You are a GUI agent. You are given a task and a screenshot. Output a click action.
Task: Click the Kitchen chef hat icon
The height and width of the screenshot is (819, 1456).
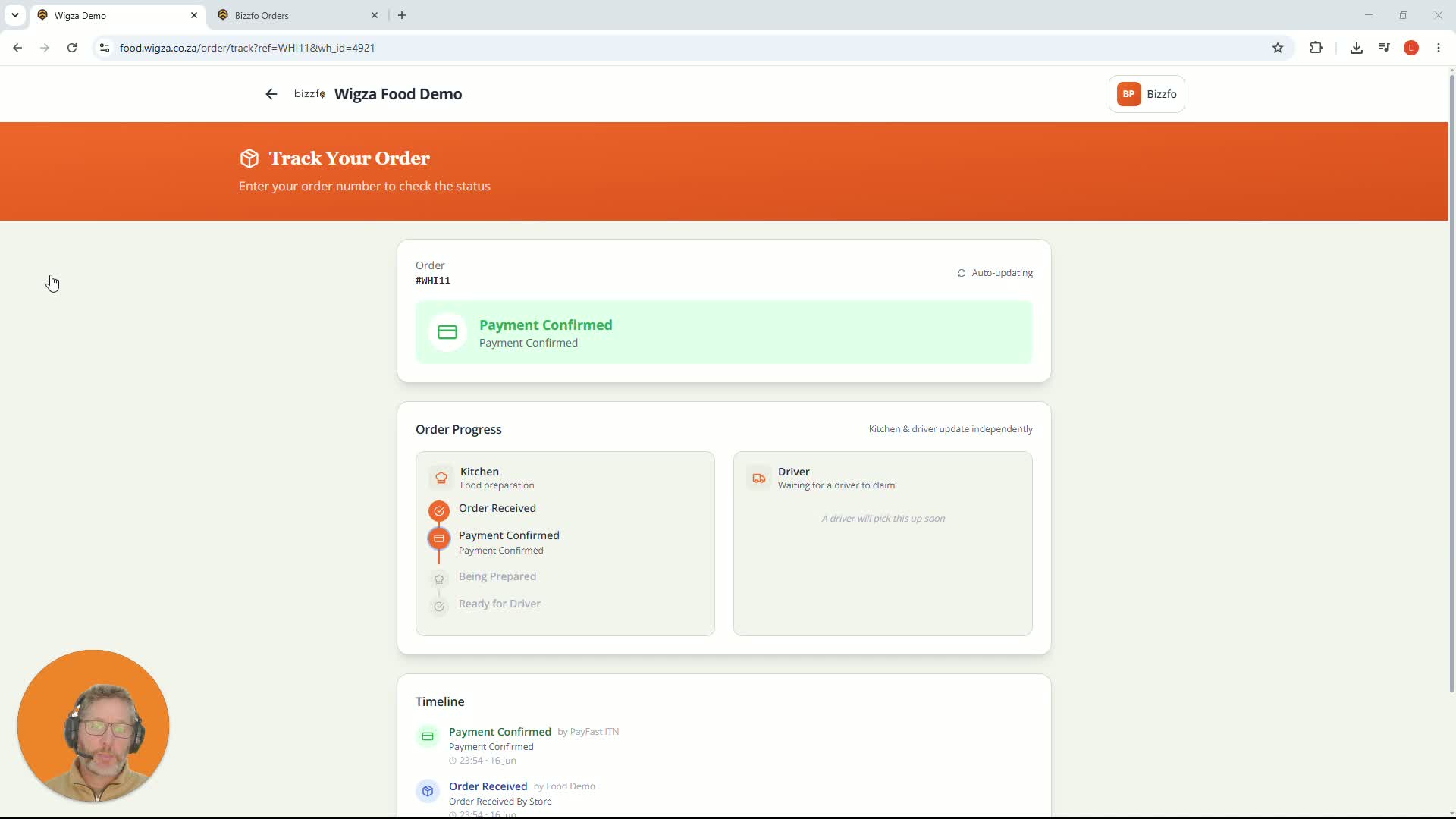(x=441, y=478)
